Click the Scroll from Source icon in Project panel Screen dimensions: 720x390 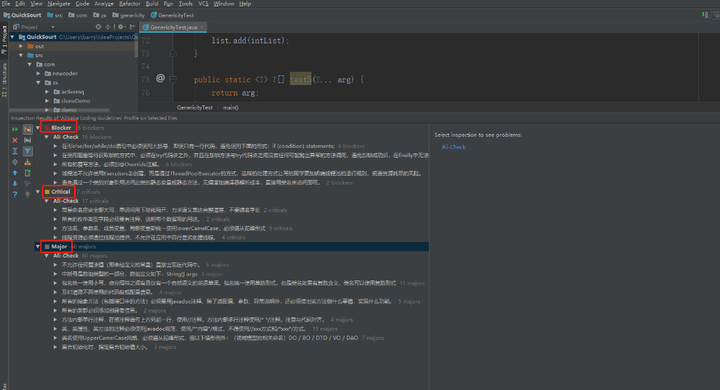pos(98,27)
